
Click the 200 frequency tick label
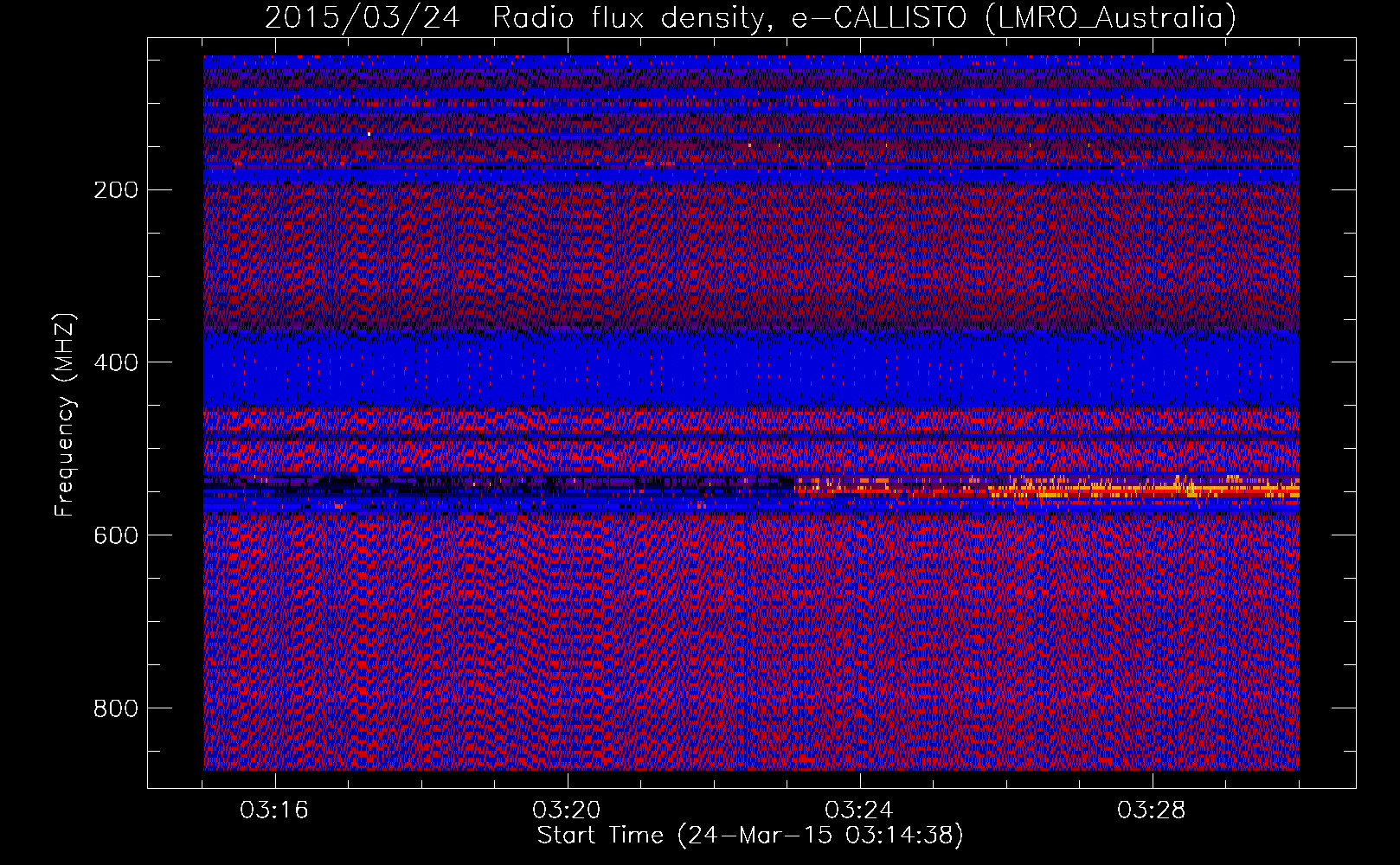[x=114, y=189]
